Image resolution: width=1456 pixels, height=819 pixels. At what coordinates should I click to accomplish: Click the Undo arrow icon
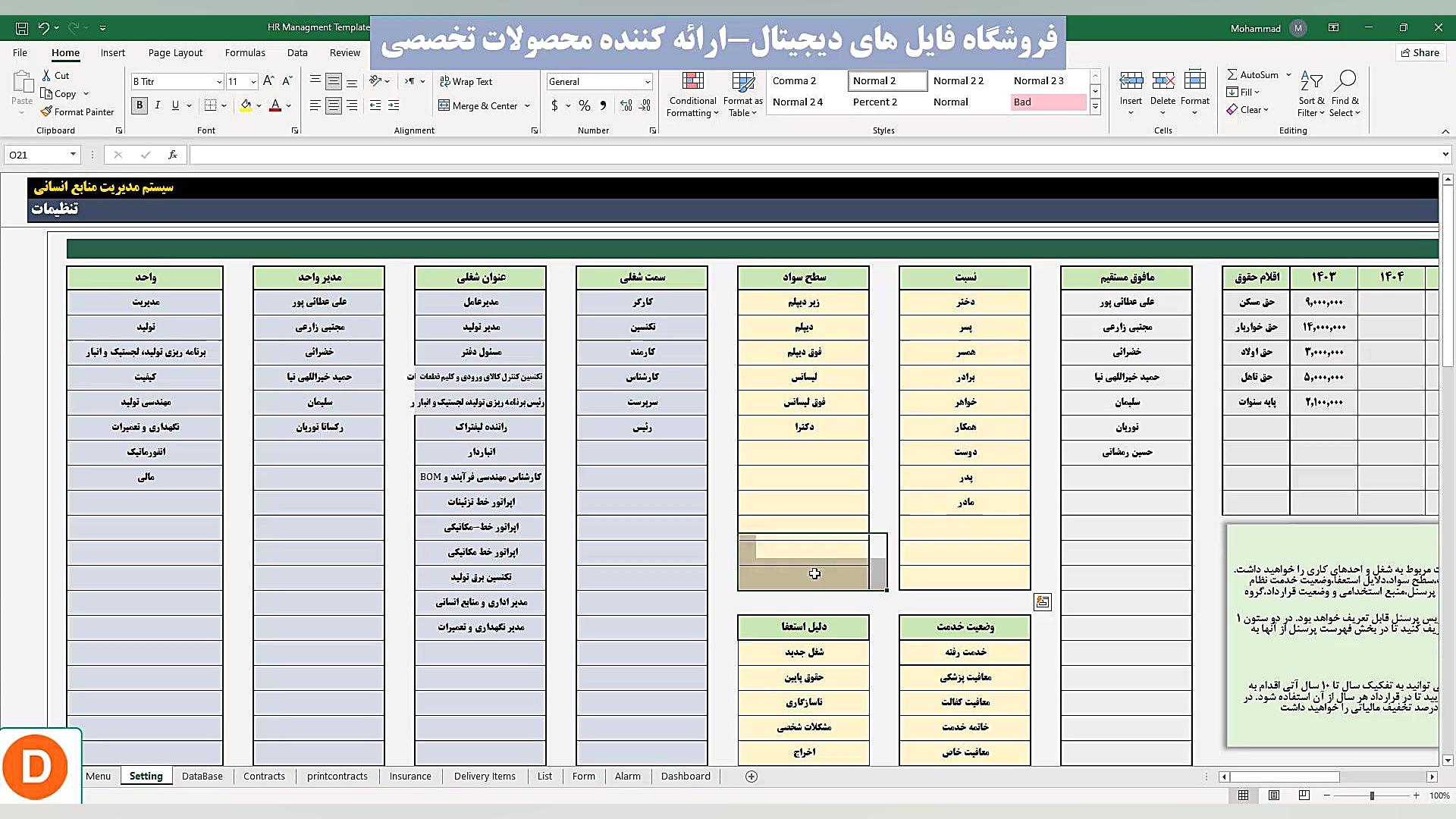[44, 28]
